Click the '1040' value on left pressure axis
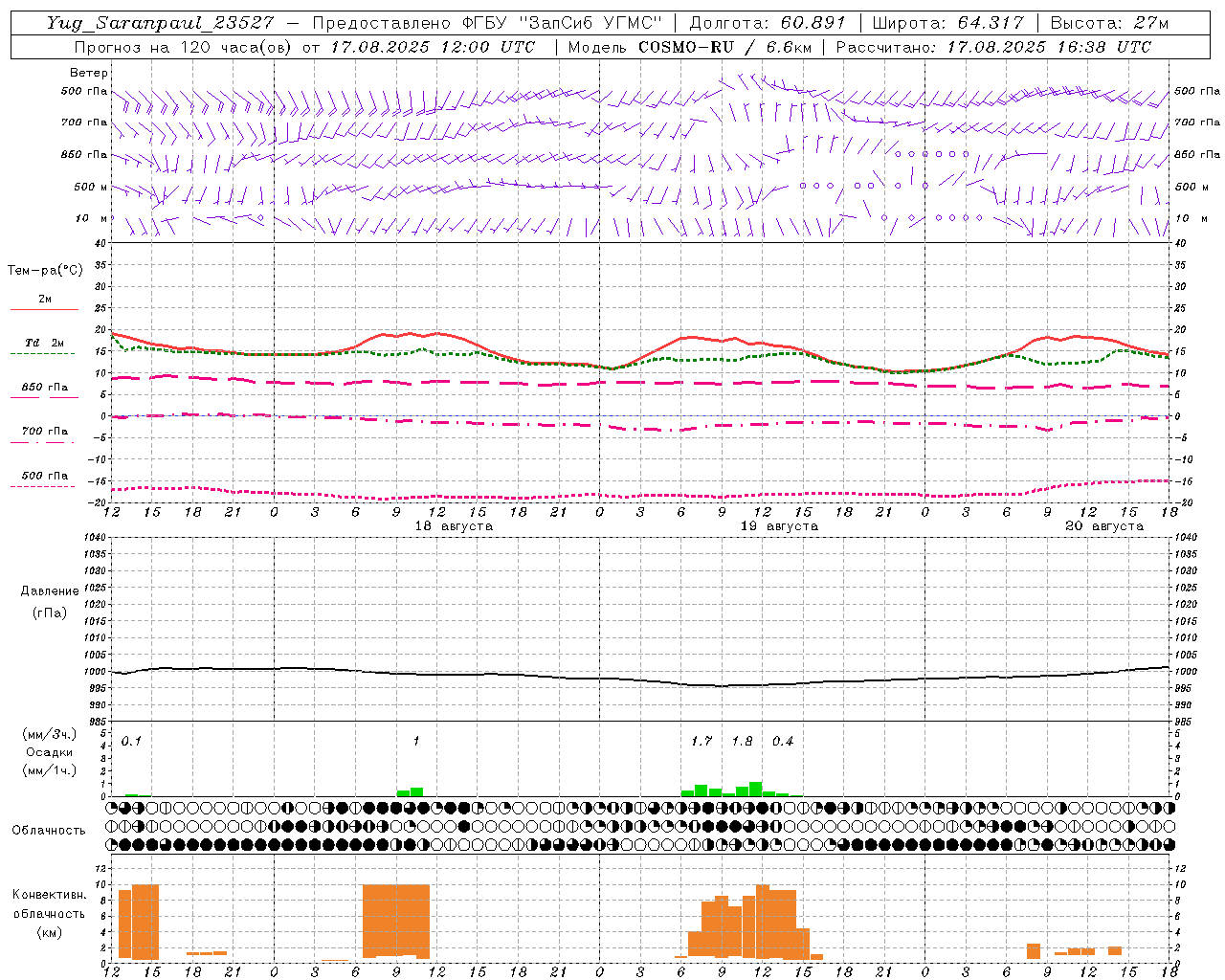Screen dimensions: 1225x980 point(94,538)
